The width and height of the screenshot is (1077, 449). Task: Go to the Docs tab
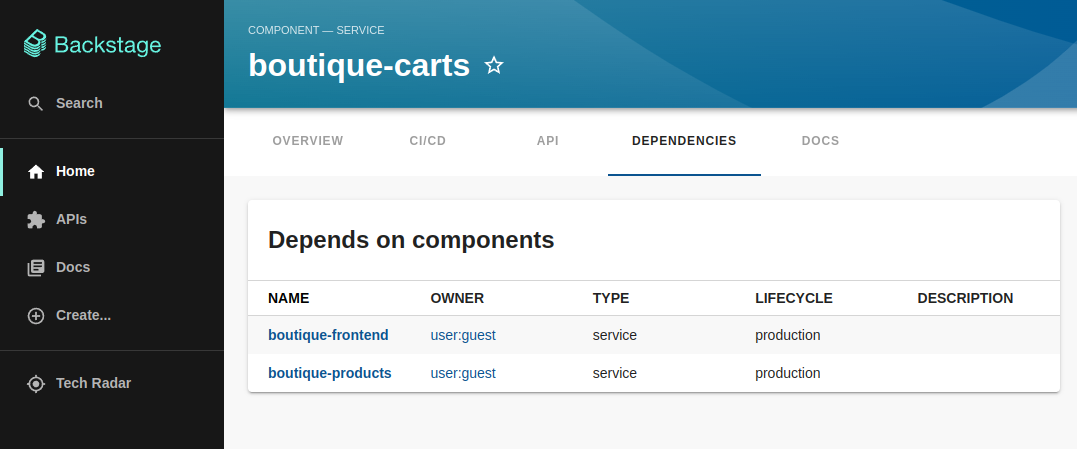tap(820, 141)
